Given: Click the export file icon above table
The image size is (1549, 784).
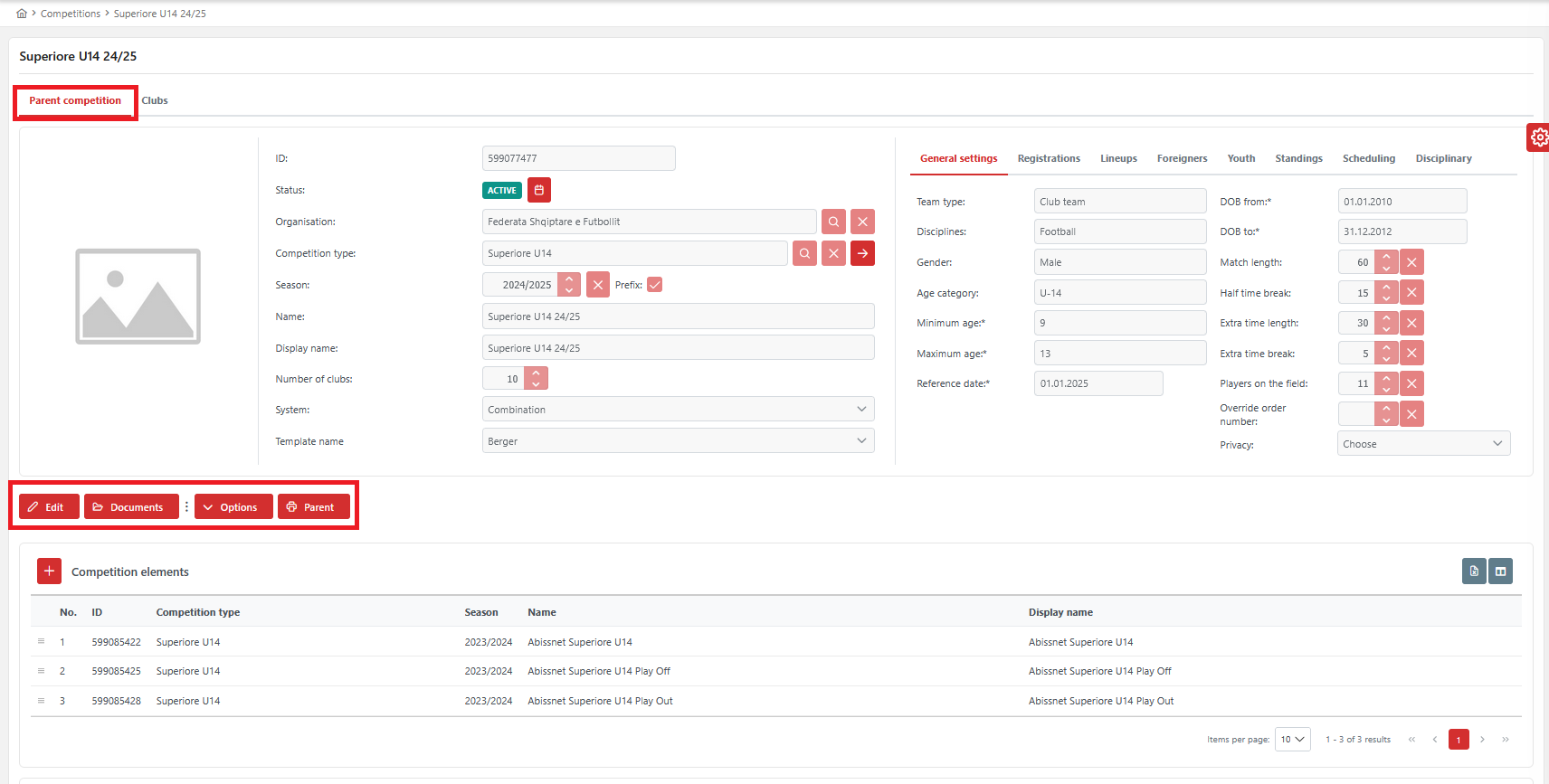Looking at the screenshot, I should (x=1474, y=571).
